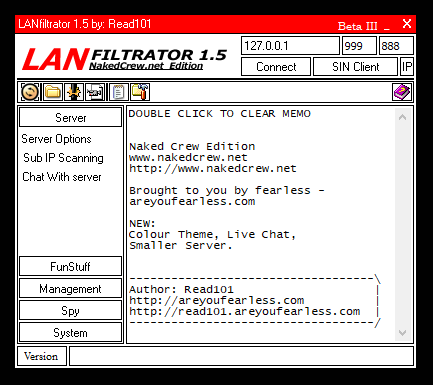This screenshot has width=433, height=385.
Task: Click the IP button
Action: click(407, 67)
